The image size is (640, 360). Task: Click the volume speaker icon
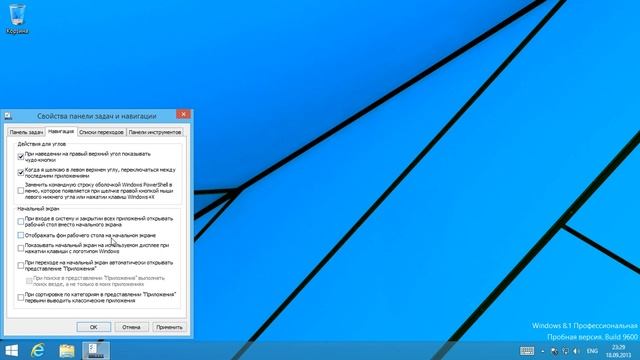click(576, 351)
